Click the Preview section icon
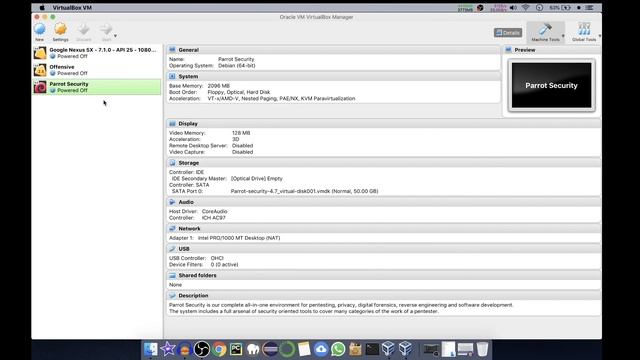Image resolution: width=640 pixels, height=360 pixels. click(x=509, y=50)
